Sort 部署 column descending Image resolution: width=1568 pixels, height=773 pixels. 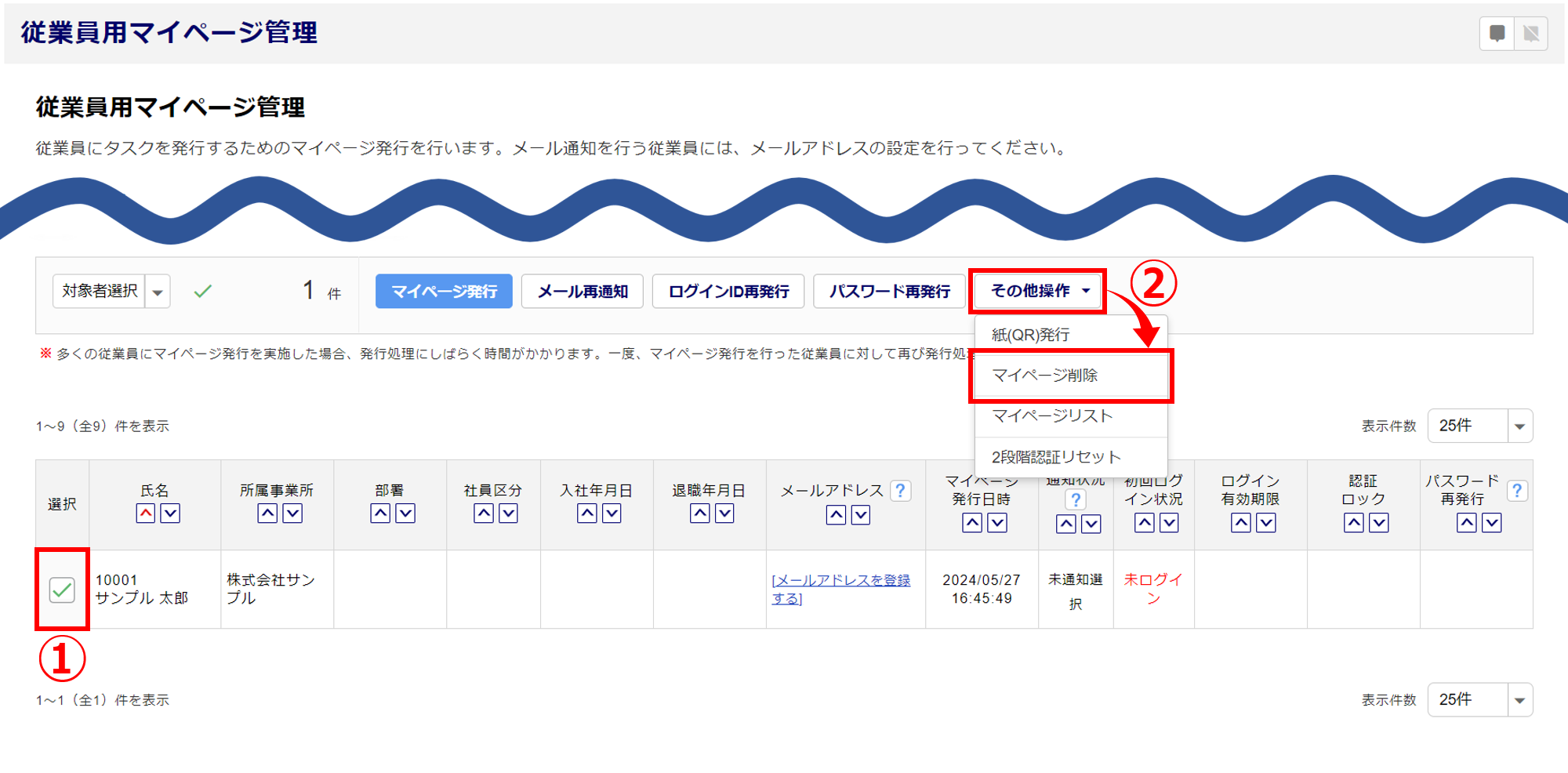tap(405, 514)
